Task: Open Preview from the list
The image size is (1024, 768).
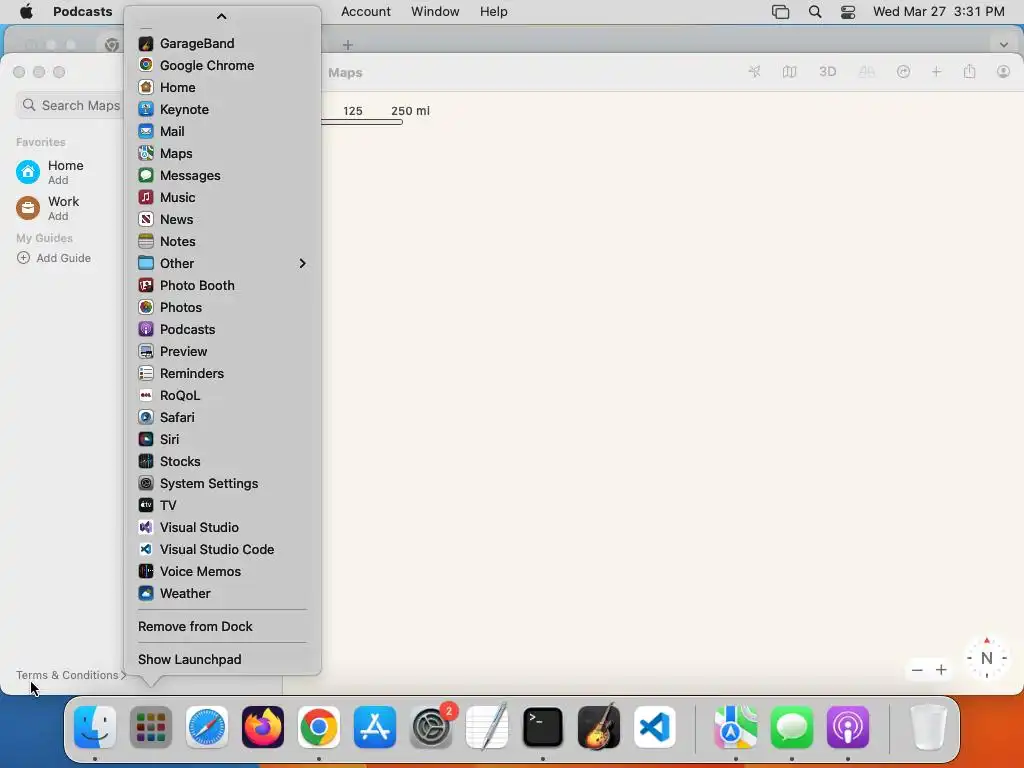Action: pos(222,351)
